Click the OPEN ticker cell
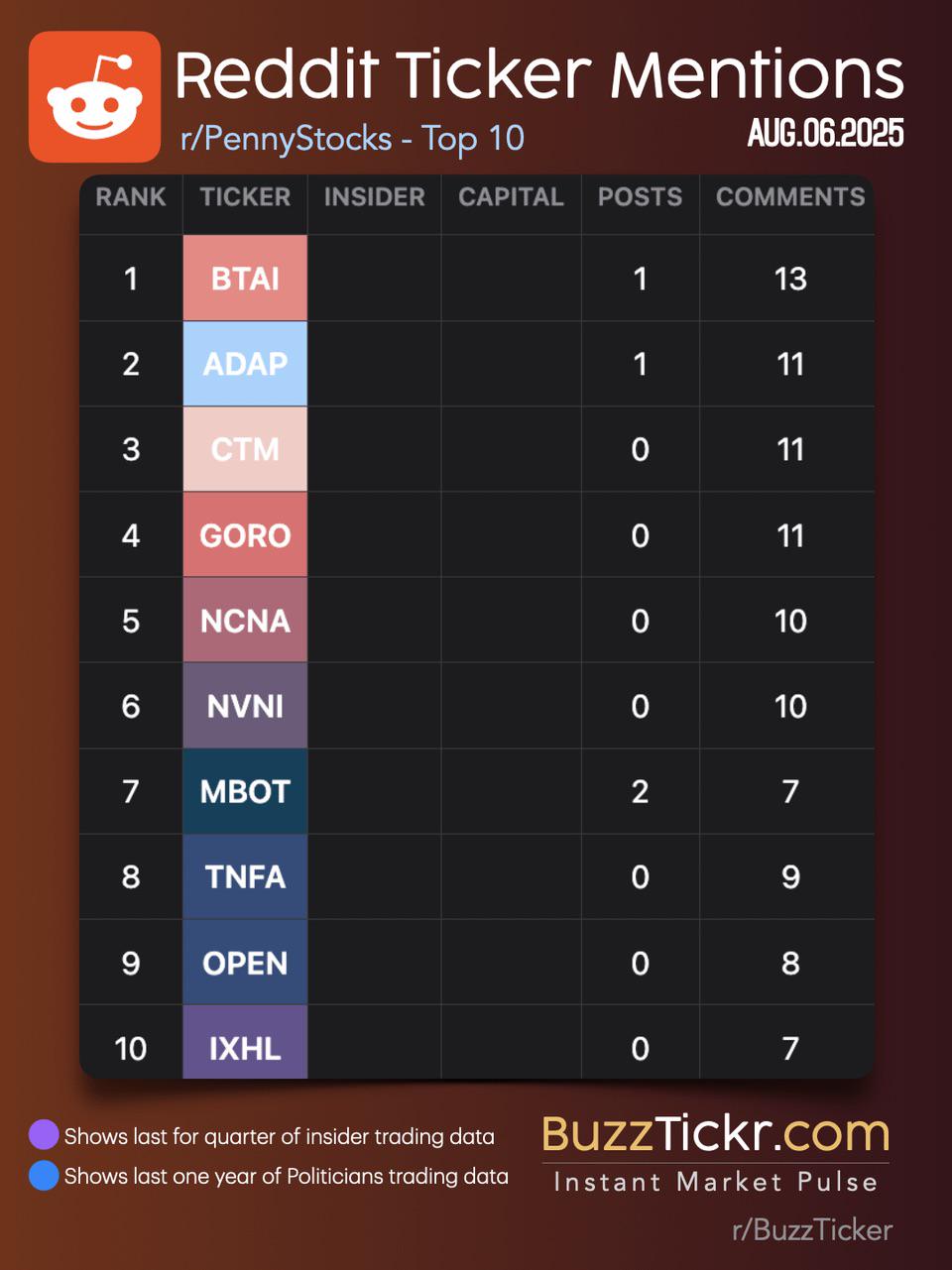The width and height of the screenshot is (952, 1270). 245,962
